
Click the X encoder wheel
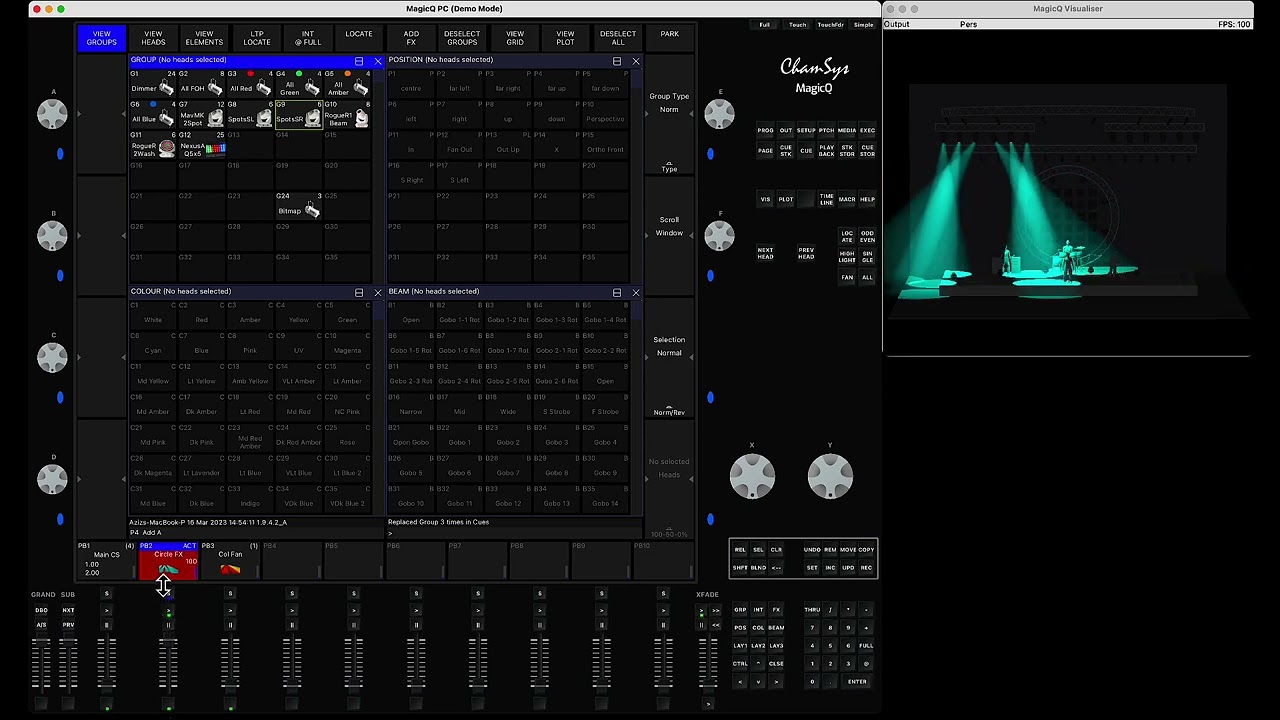click(752, 476)
